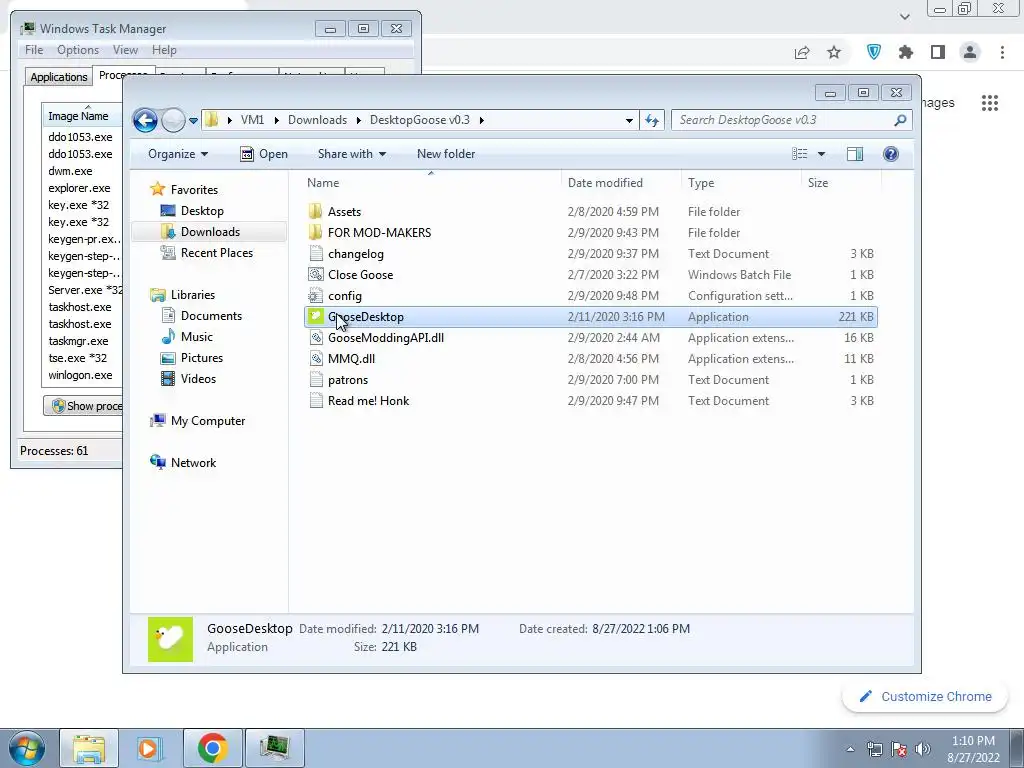The height and width of the screenshot is (768, 1024).
Task: Click the Downloads breadcrumb segment
Action: tap(317, 120)
